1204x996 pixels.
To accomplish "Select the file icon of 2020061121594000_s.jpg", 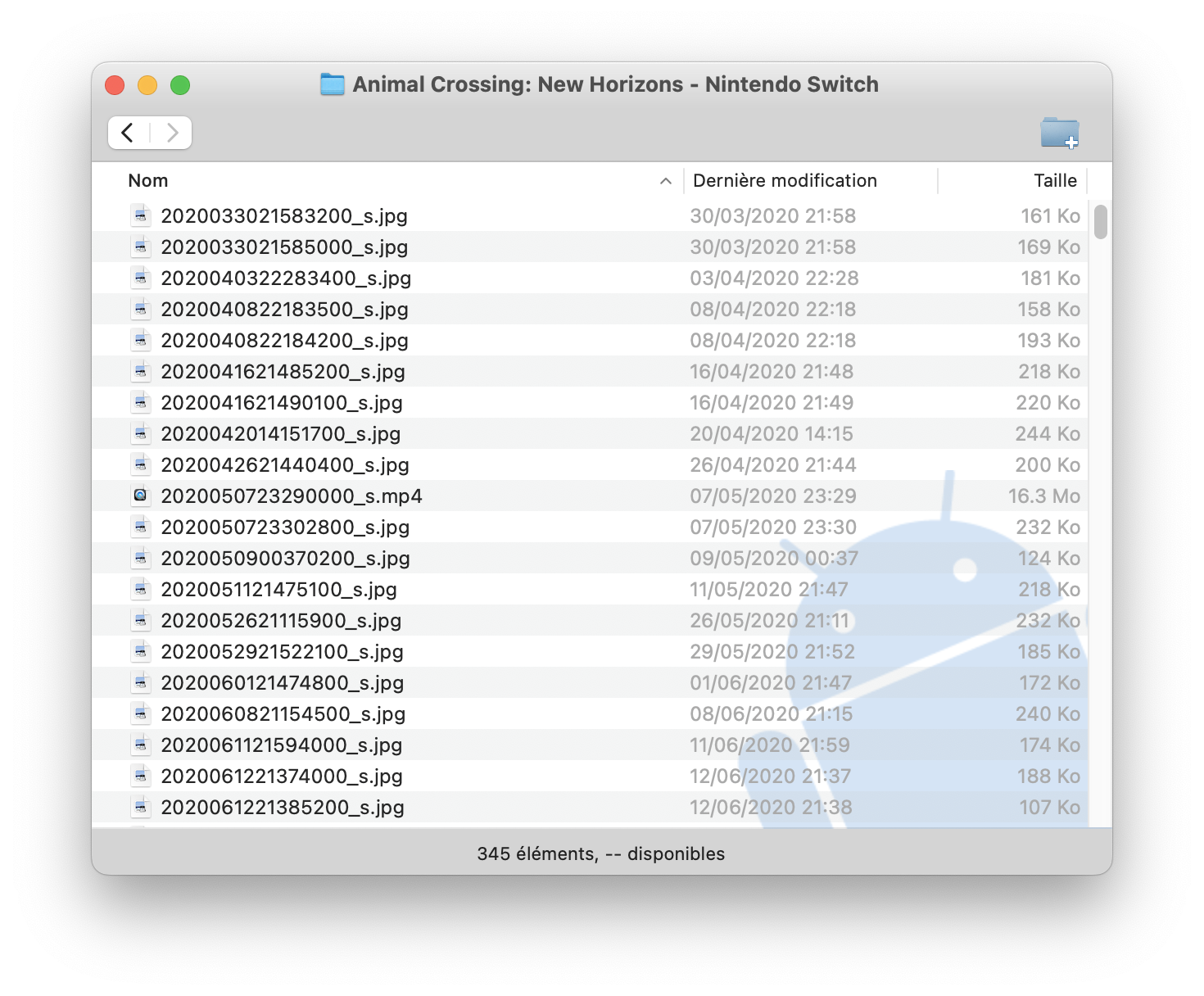I will [141, 745].
